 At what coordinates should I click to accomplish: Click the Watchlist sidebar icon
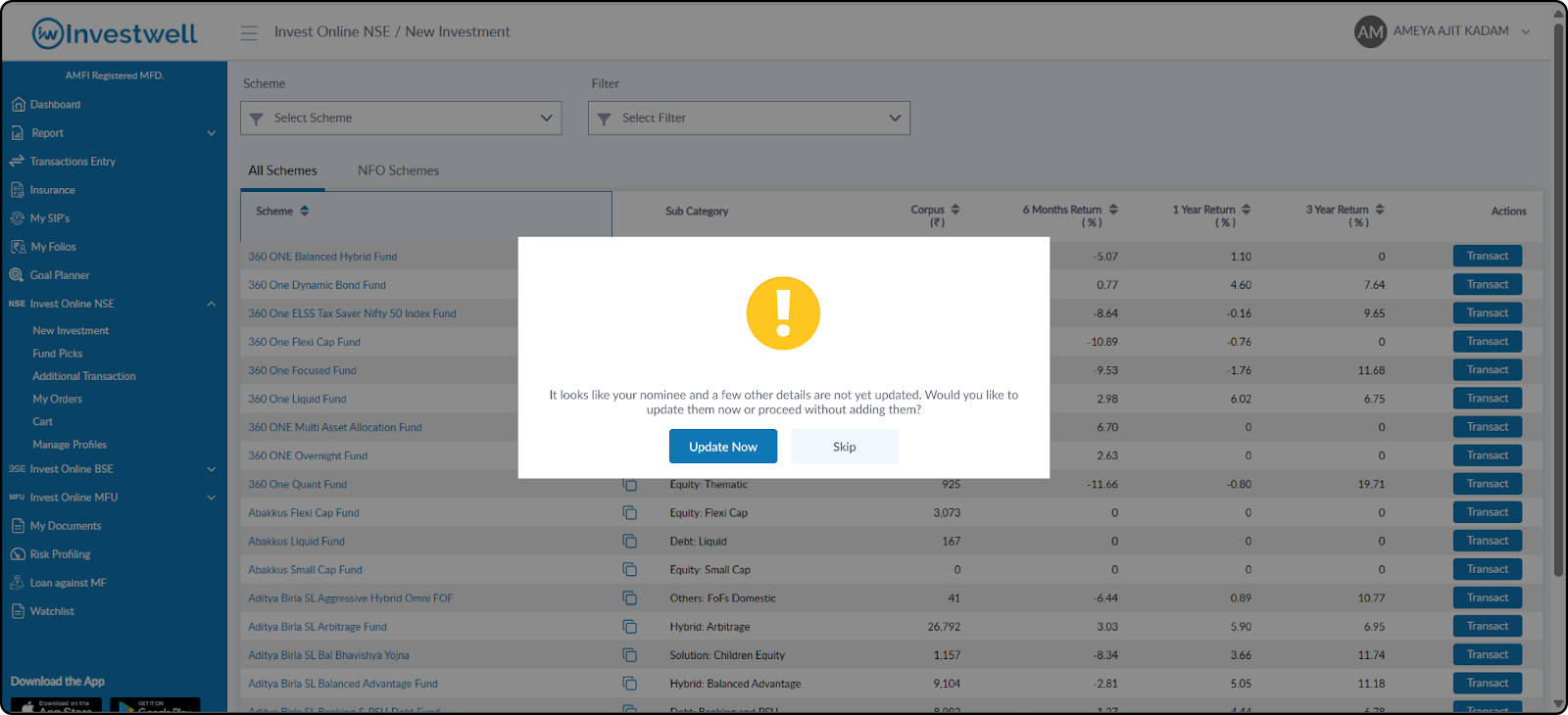pos(18,611)
